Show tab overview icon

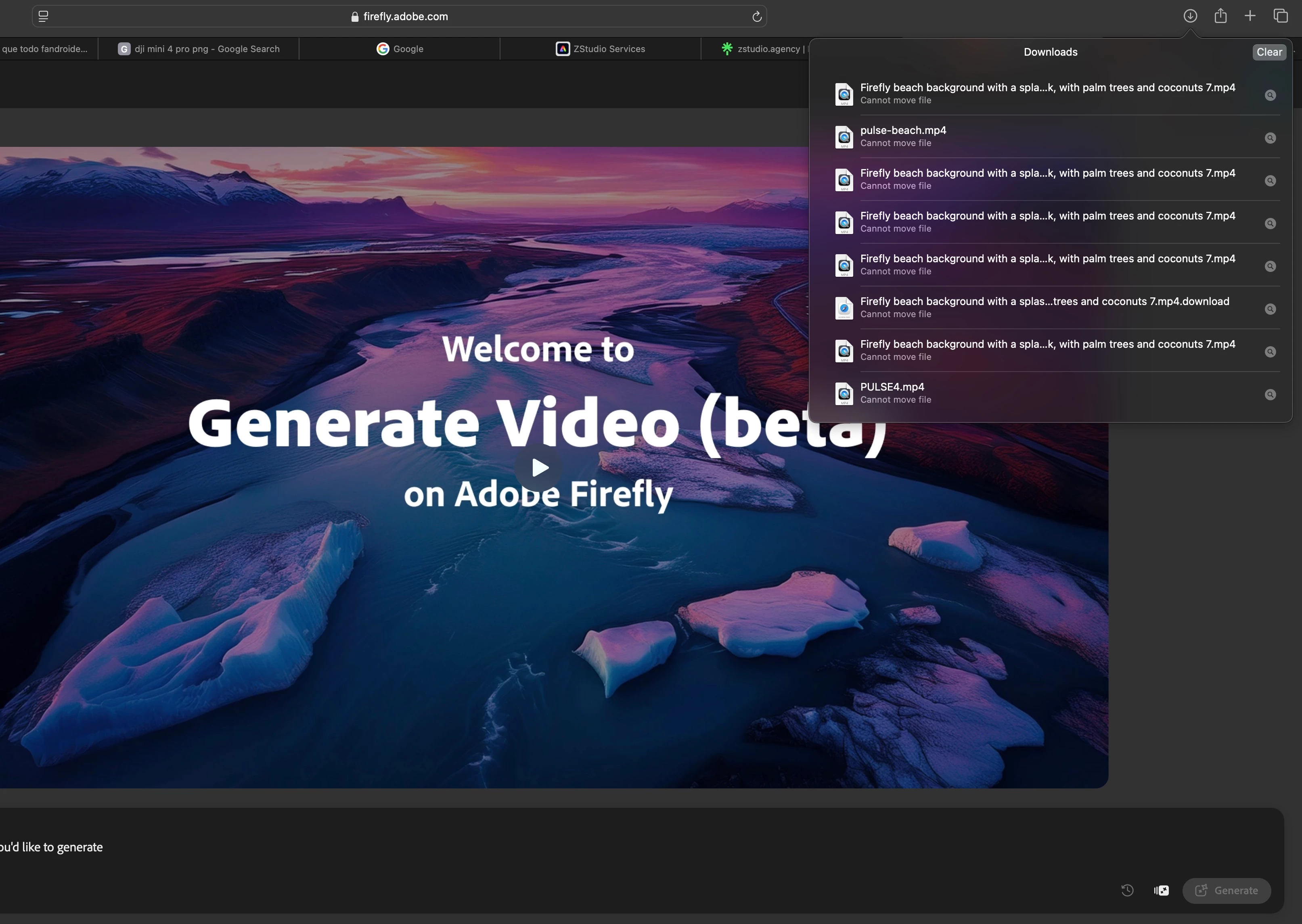tap(1280, 16)
